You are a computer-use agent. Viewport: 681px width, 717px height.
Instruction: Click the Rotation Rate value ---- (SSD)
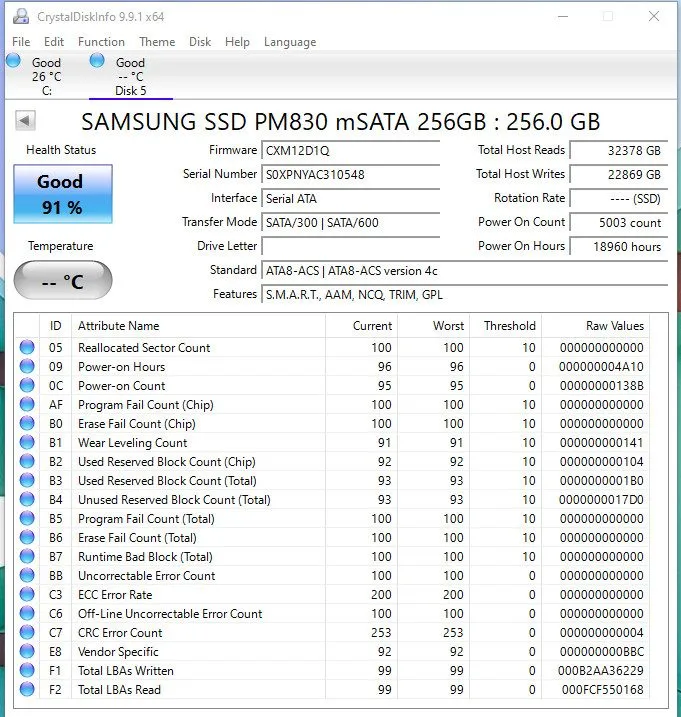618,198
